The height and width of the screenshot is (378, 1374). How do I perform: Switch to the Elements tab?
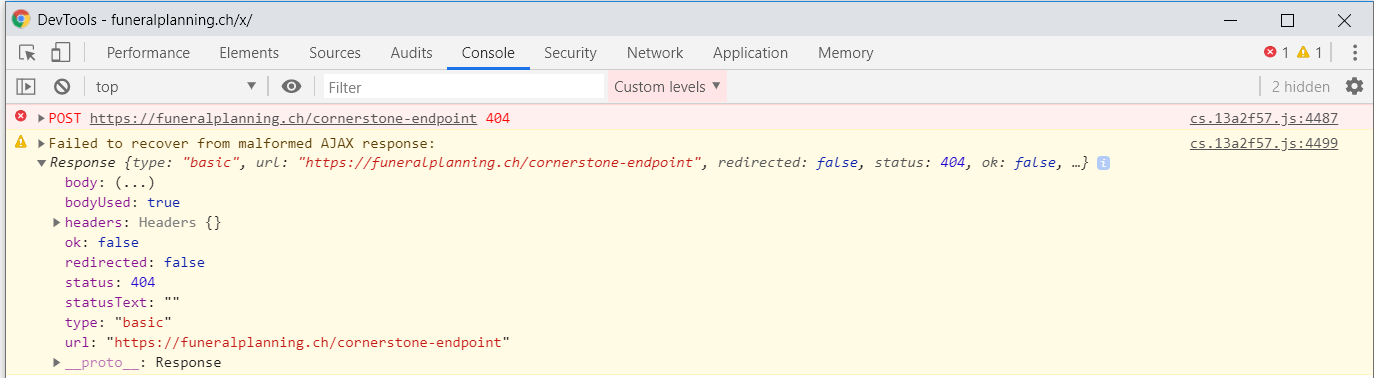pos(249,53)
